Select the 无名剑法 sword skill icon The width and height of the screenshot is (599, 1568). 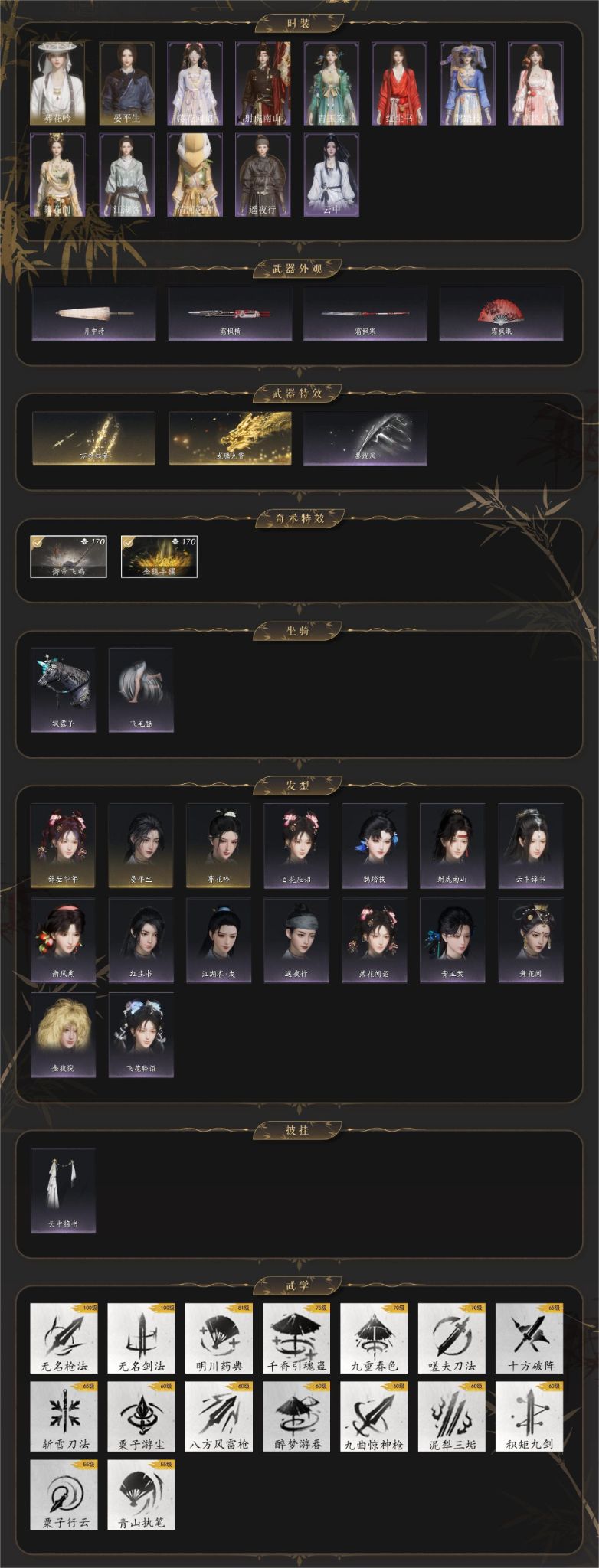point(141,1338)
